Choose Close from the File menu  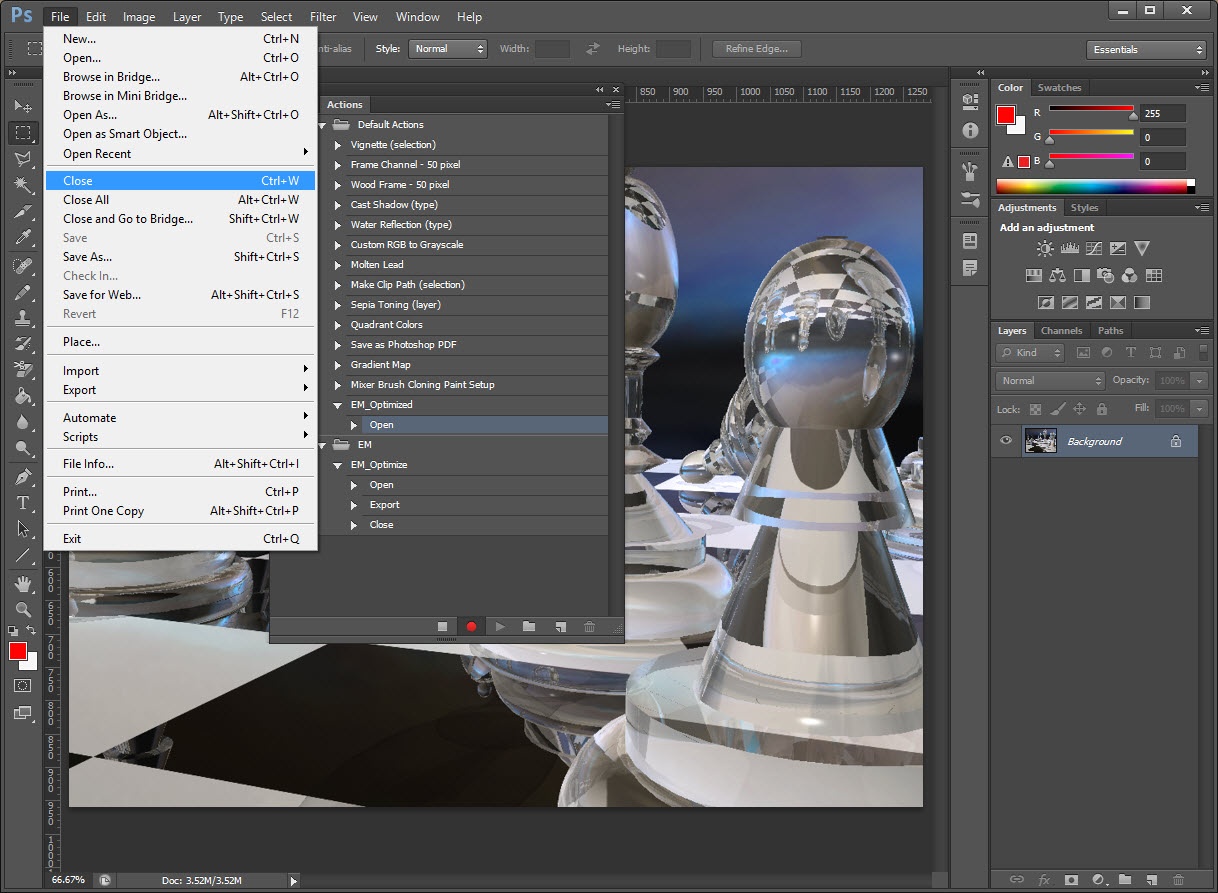click(x=78, y=181)
